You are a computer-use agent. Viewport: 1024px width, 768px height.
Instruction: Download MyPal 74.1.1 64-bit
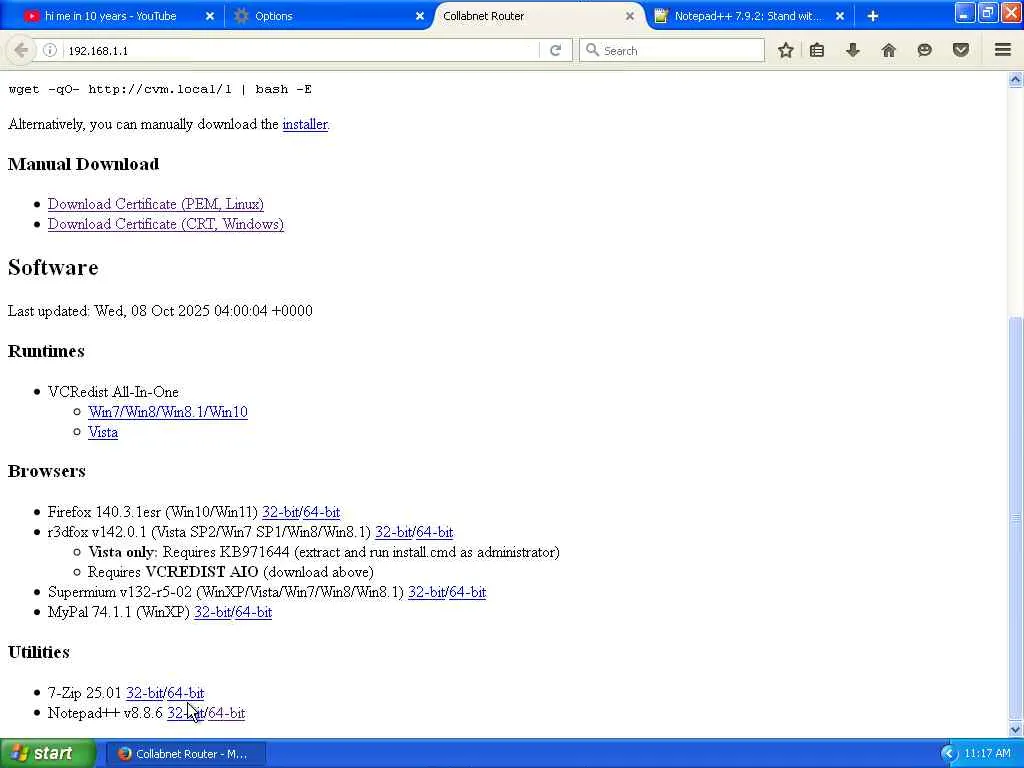click(253, 612)
